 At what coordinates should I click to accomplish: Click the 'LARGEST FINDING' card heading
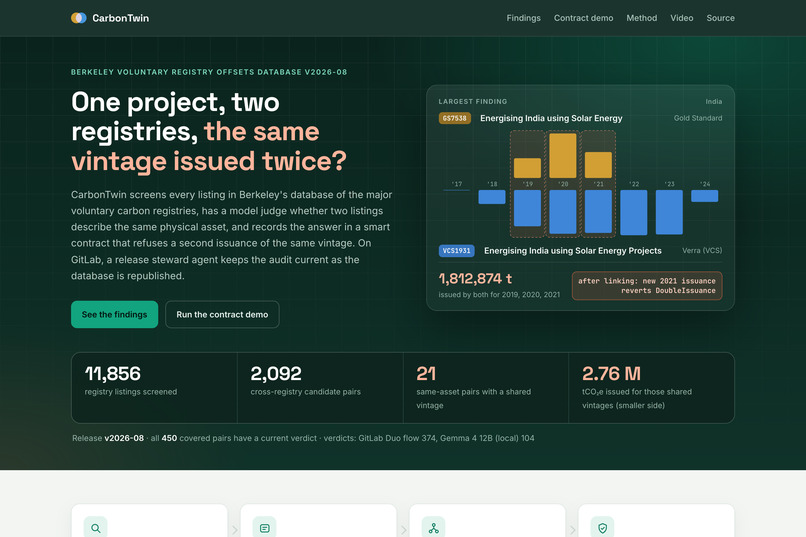pos(473,102)
